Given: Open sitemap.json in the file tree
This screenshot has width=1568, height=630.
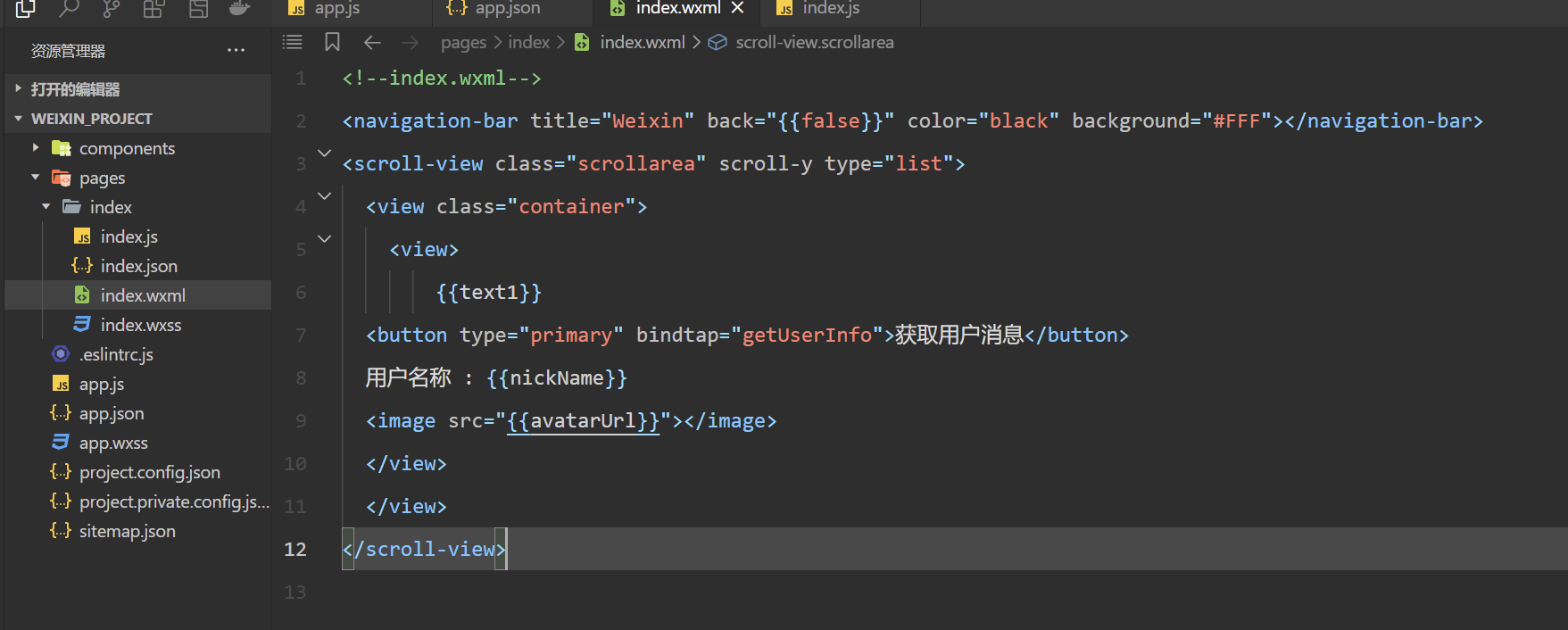Looking at the screenshot, I should point(138,531).
